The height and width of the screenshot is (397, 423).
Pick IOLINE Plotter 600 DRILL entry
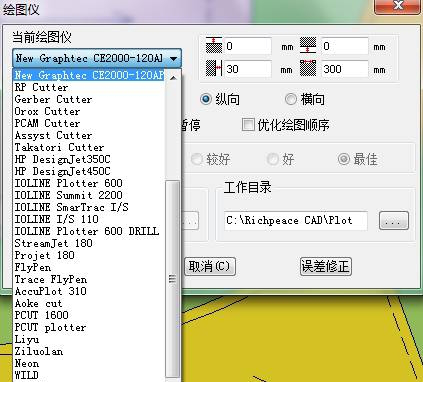(x=87, y=231)
